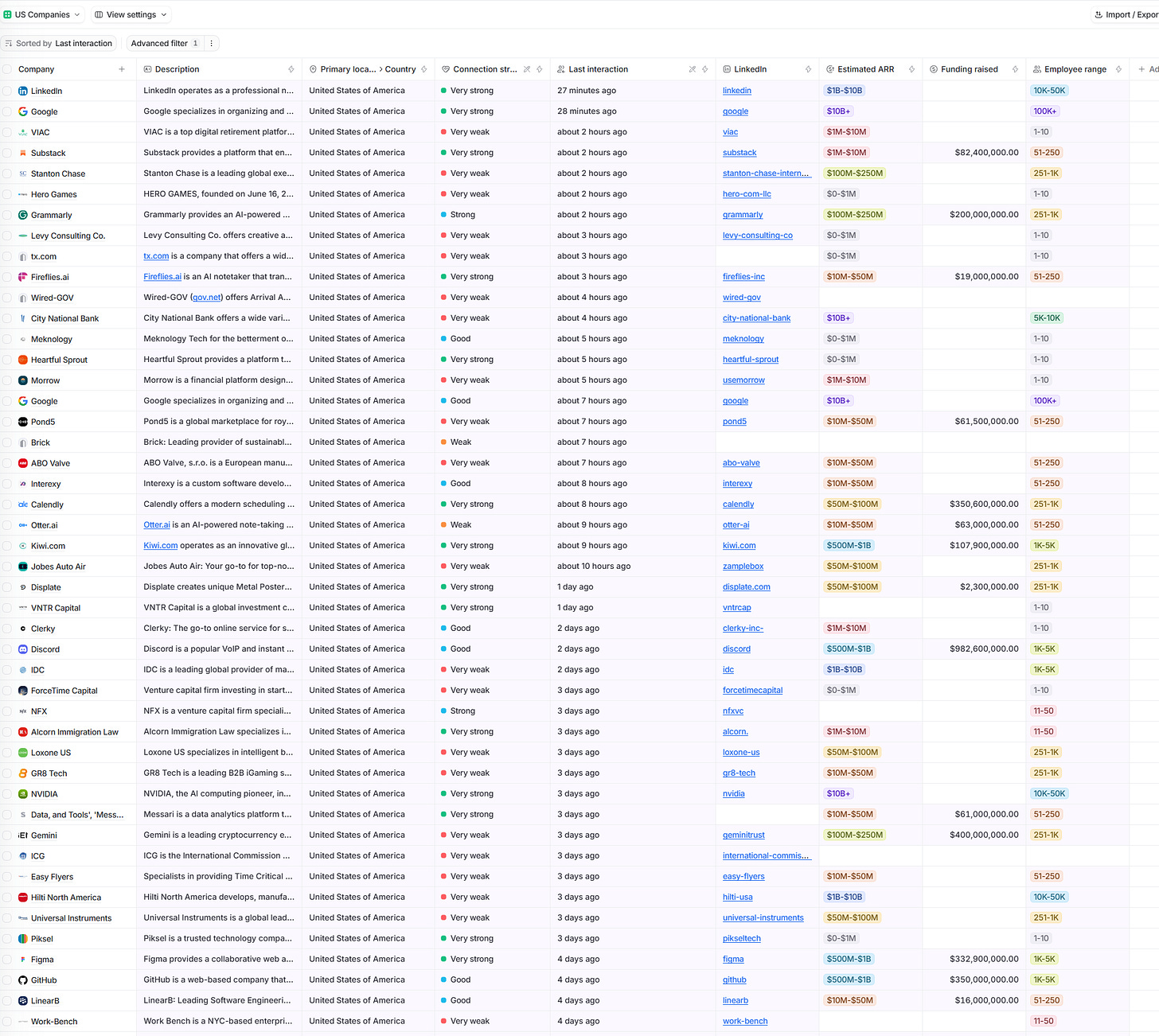Image resolution: width=1159 pixels, height=1036 pixels.
Task: Tick the checkbox for Hero Games row
Action: click(7, 194)
